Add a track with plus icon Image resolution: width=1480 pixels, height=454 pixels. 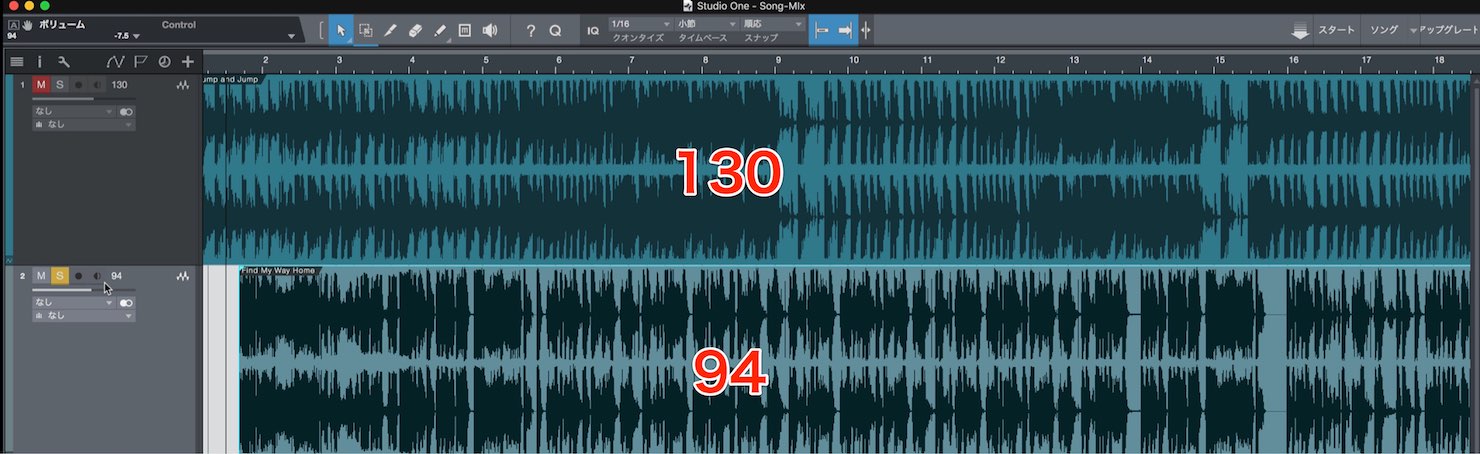pyautogui.click(x=187, y=61)
